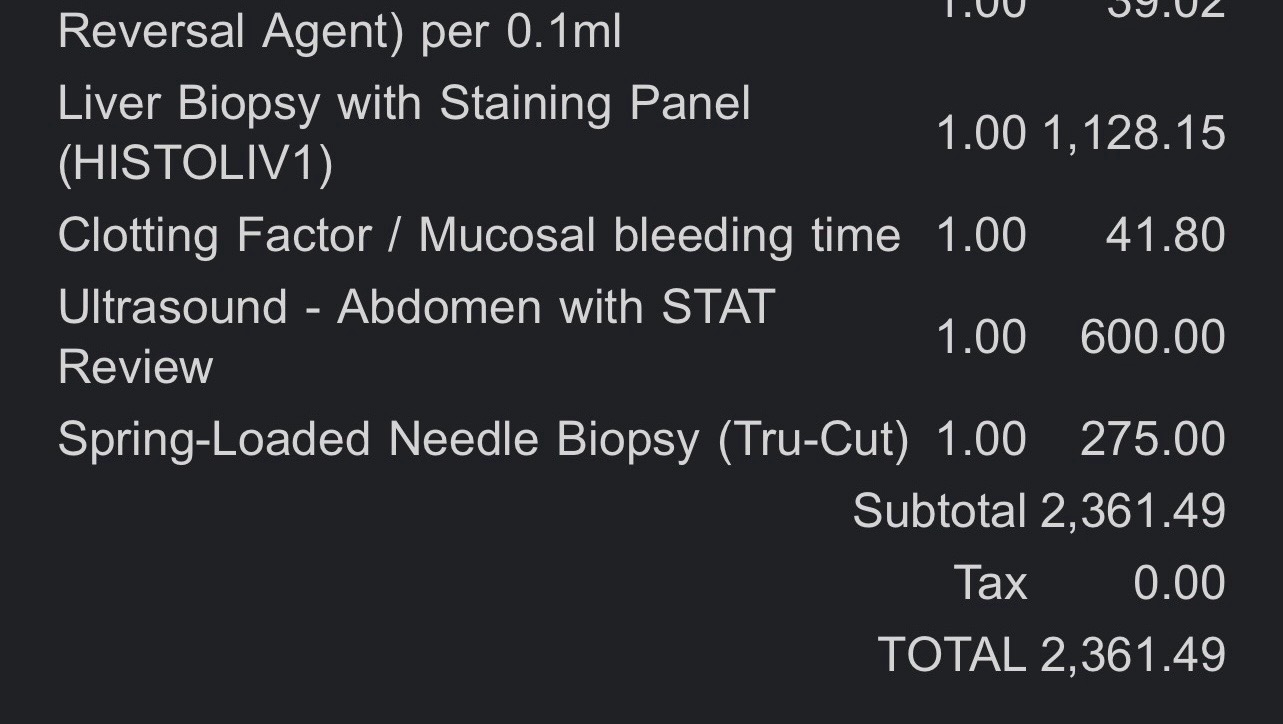Image resolution: width=1283 pixels, height=724 pixels.
Task: Click the Tax label
Action: point(990,583)
